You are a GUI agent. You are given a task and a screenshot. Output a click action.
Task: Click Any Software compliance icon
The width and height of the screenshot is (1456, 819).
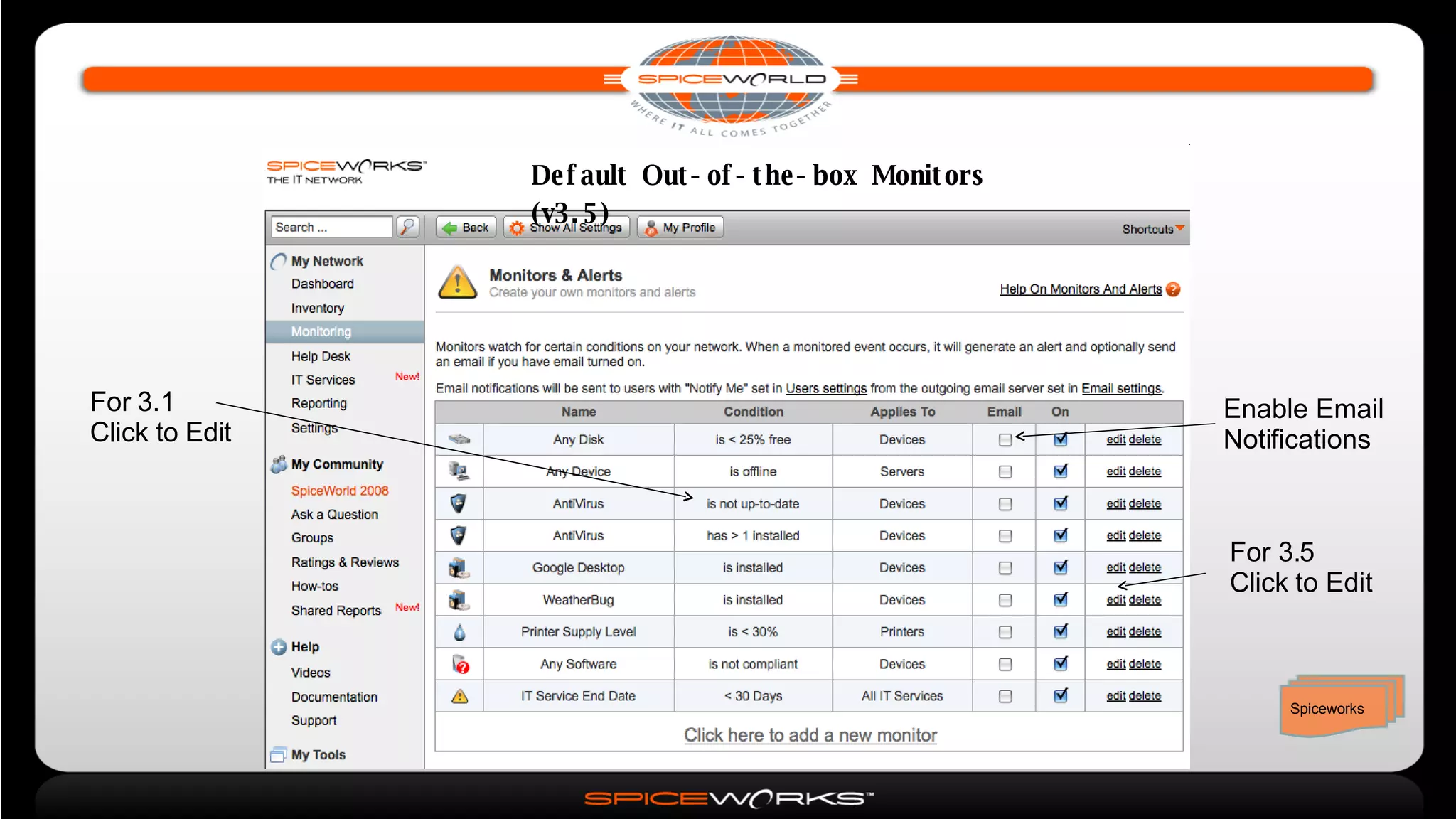(460, 664)
